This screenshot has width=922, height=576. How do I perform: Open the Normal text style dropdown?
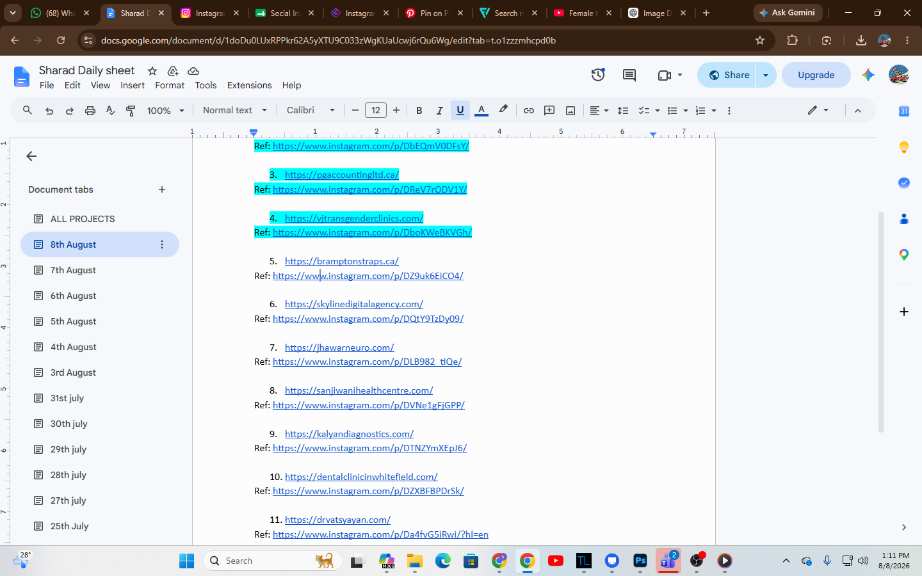point(235,110)
